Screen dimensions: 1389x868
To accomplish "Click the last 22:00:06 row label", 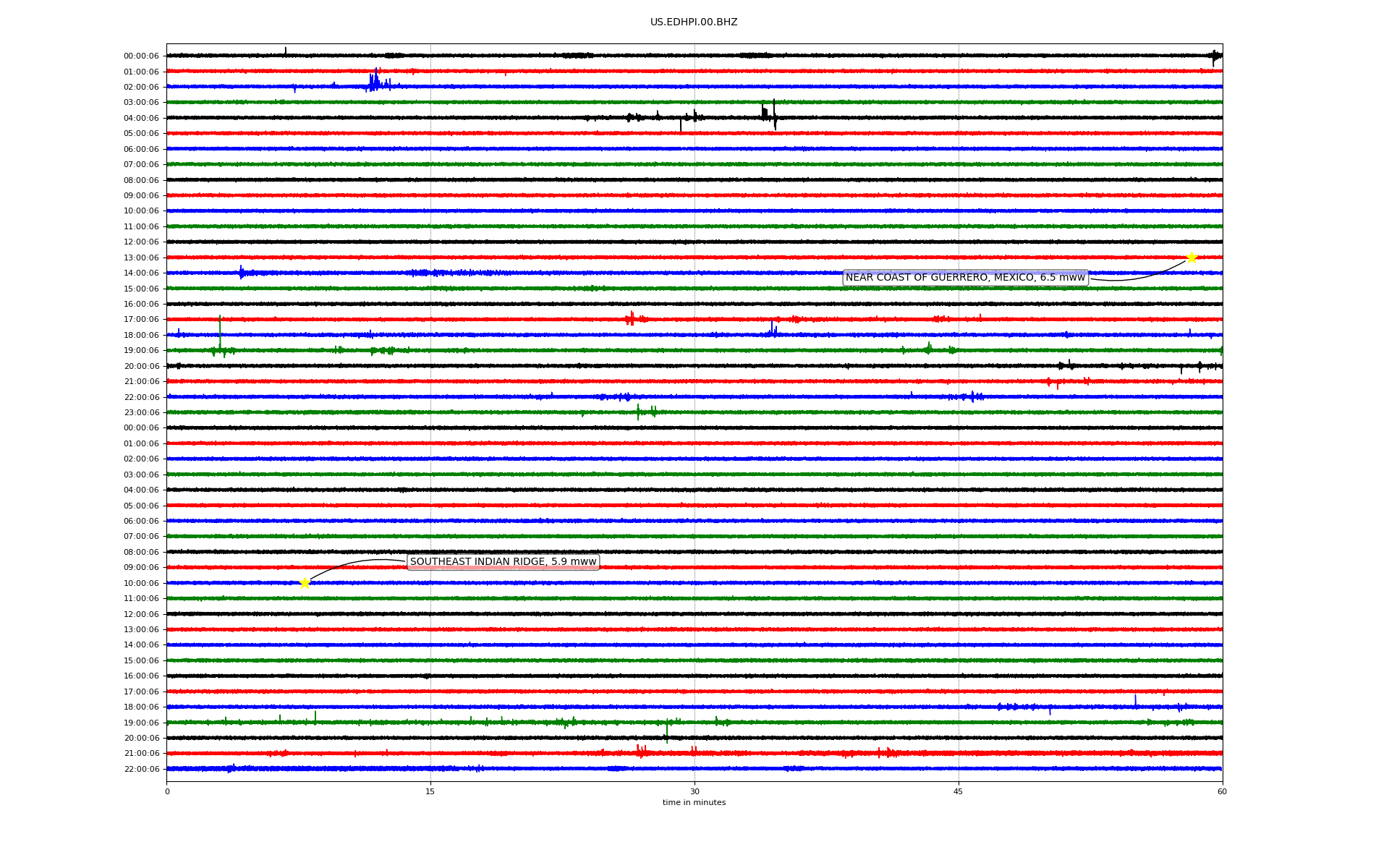I will (x=141, y=770).
